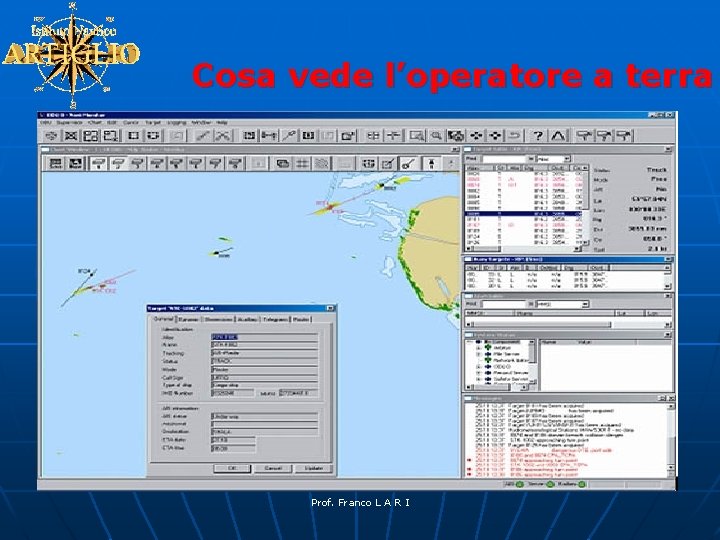This screenshot has height=540, width=720.
Task: Click the Type of ship field in dialog
Action: [x=264, y=385]
